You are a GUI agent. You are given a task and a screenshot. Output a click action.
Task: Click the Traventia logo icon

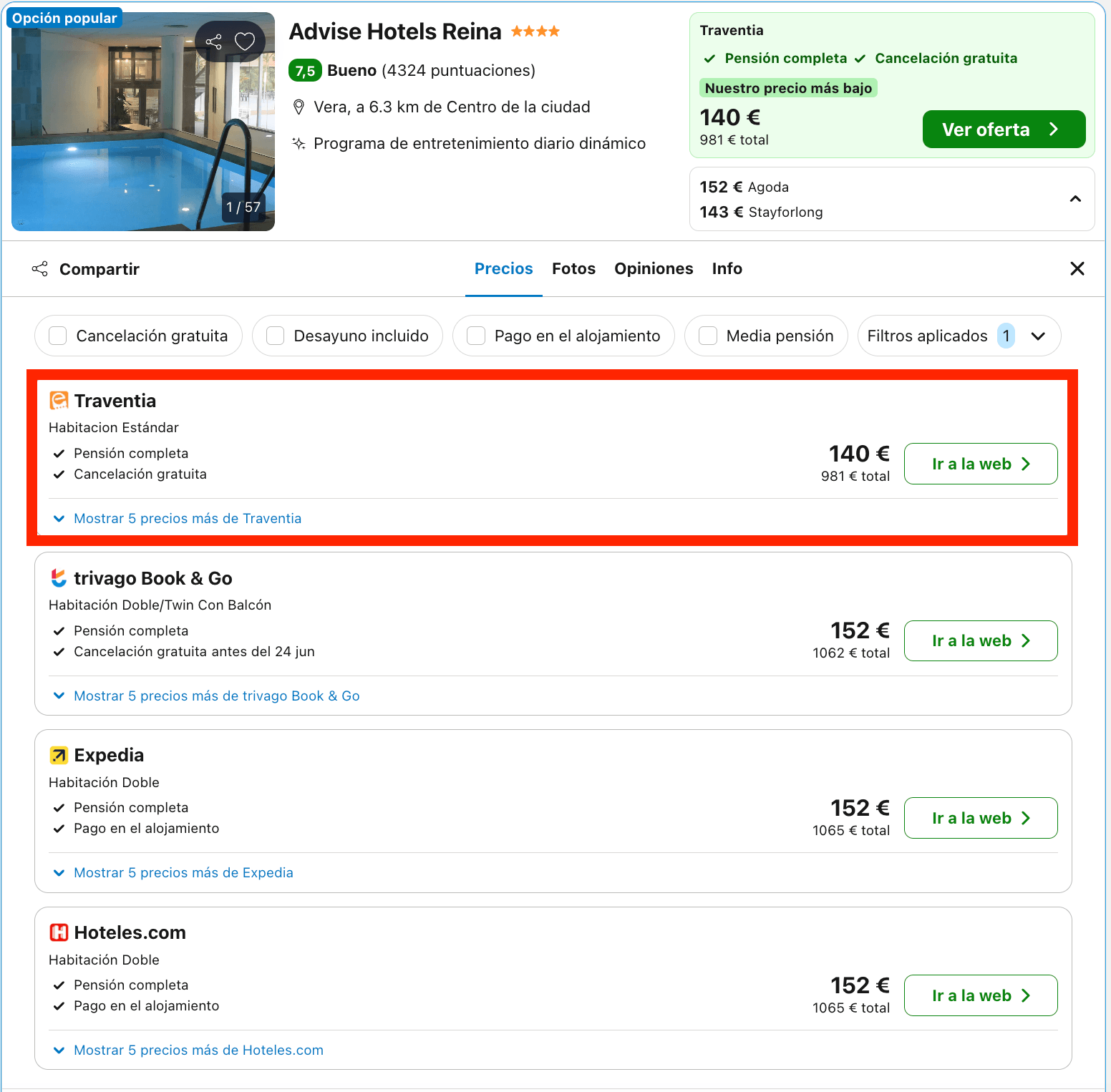(x=59, y=401)
